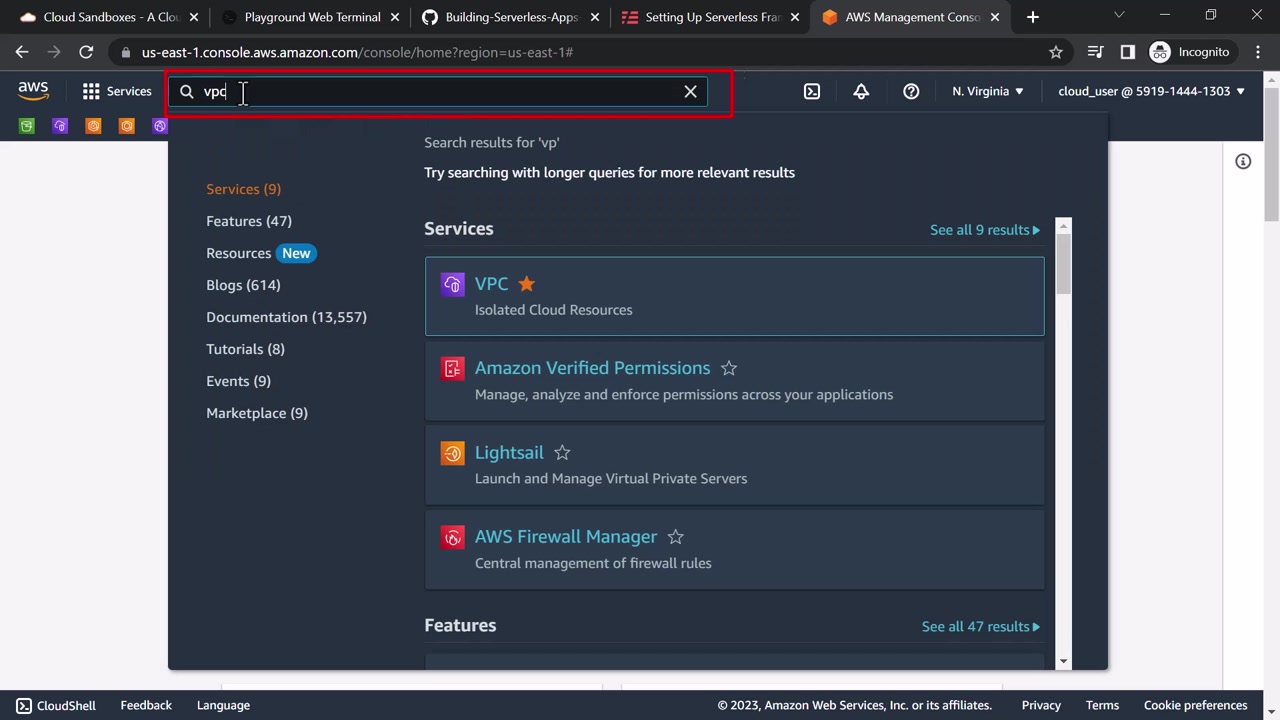Image resolution: width=1280 pixels, height=720 pixels.
Task: Open the Services grid menu icon
Action: coord(91,91)
